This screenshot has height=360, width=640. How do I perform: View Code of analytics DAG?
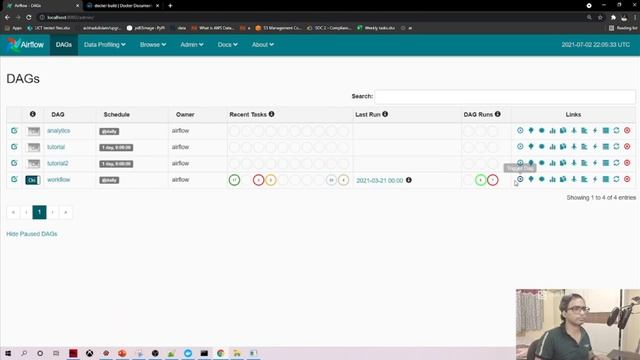tap(595, 131)
